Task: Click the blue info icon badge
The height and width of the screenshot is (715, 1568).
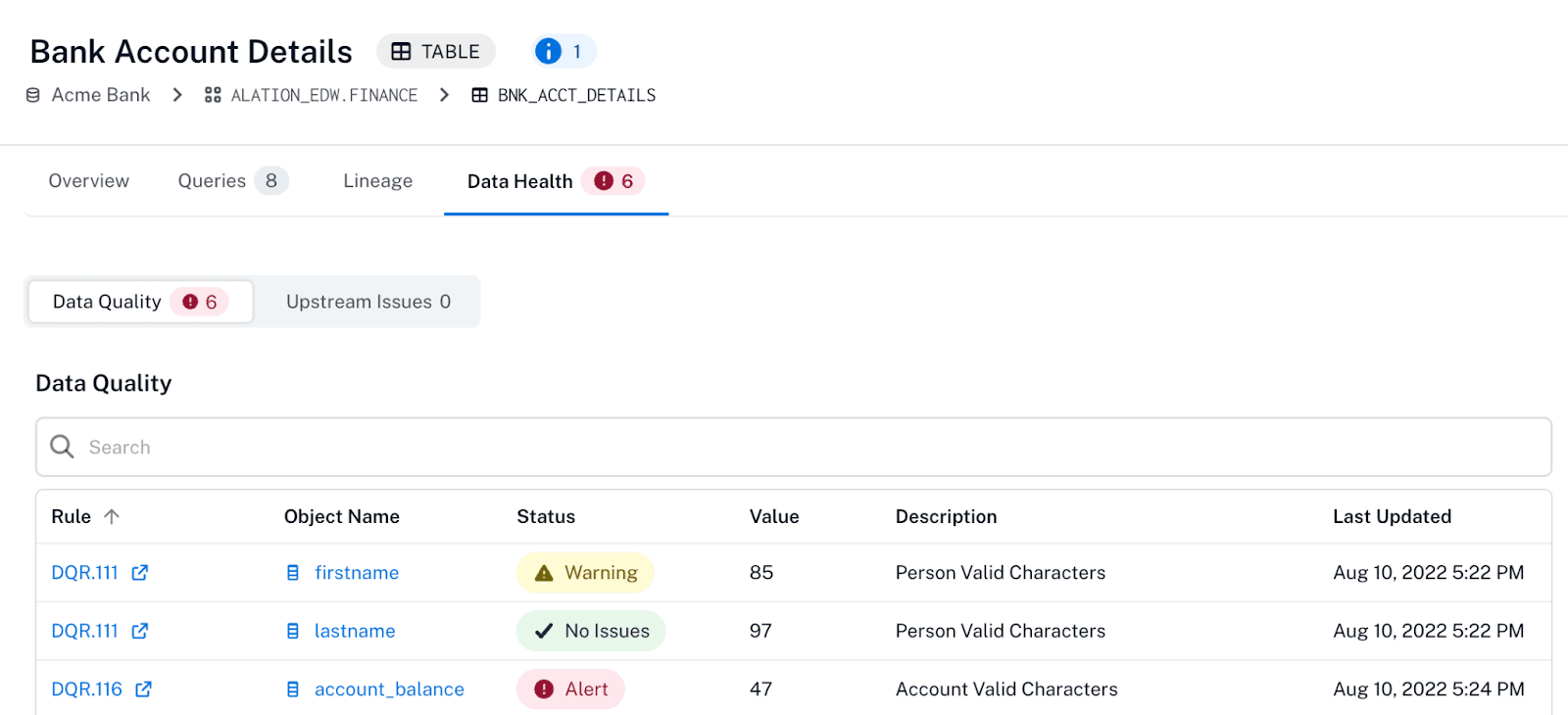Action: tap(549, 51)
